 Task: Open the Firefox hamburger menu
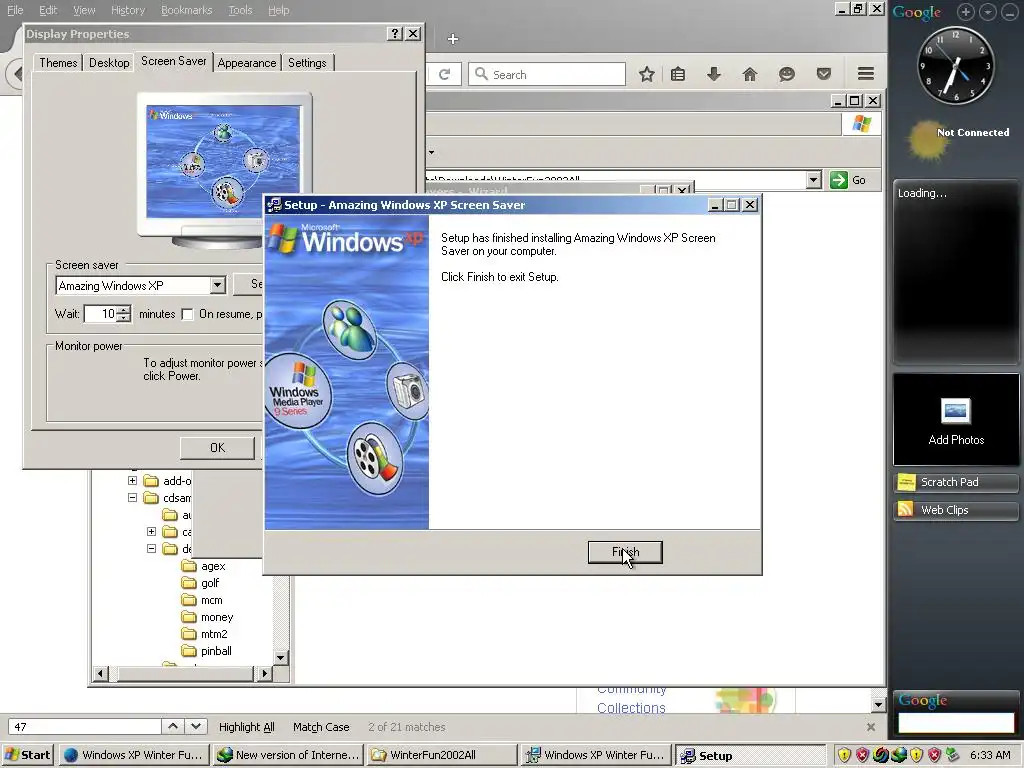(x=866, y=74)
